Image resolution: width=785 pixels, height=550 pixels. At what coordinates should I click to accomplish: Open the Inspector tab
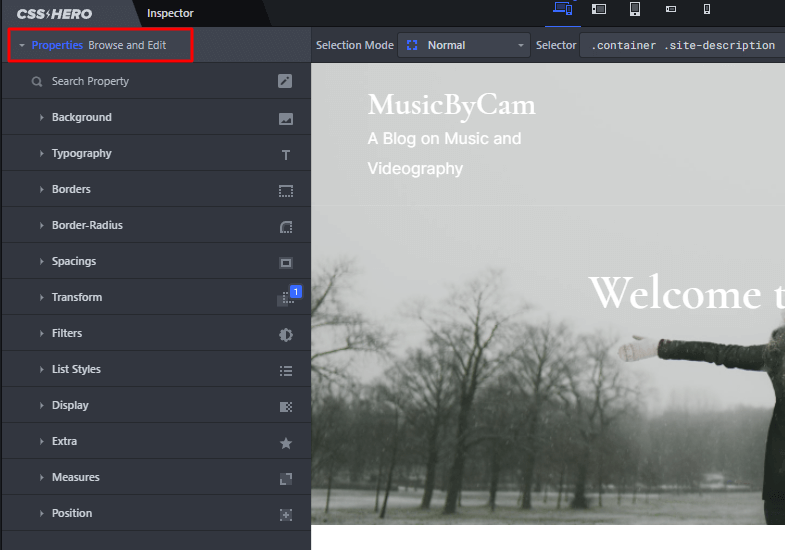[x=170, y=14]
